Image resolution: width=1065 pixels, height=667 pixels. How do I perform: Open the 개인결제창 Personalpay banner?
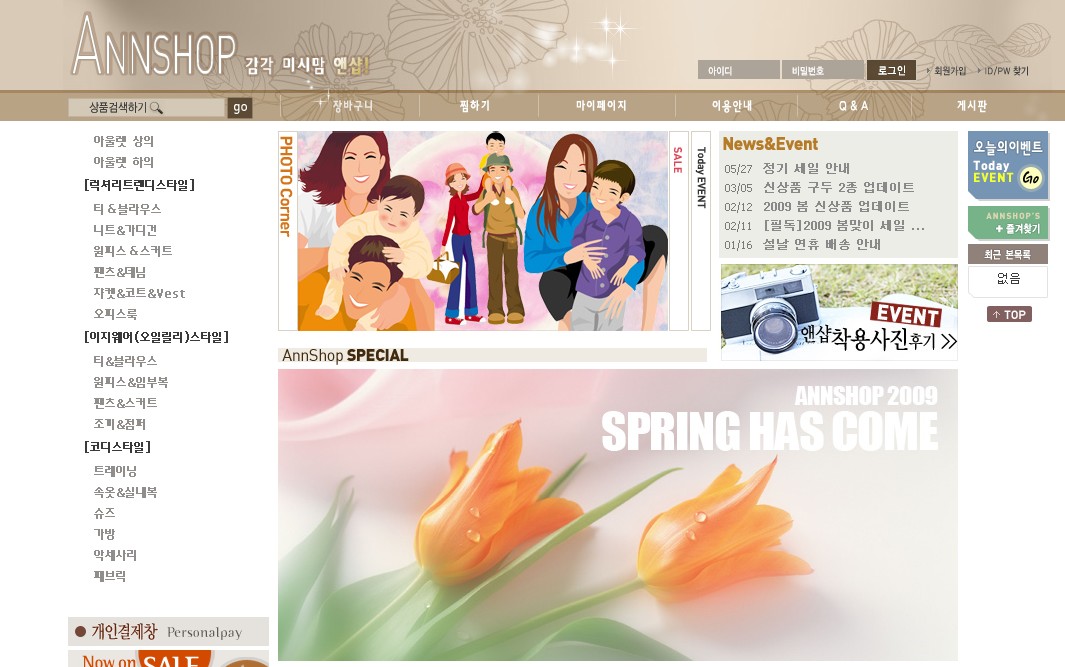(x=168, y=632)
